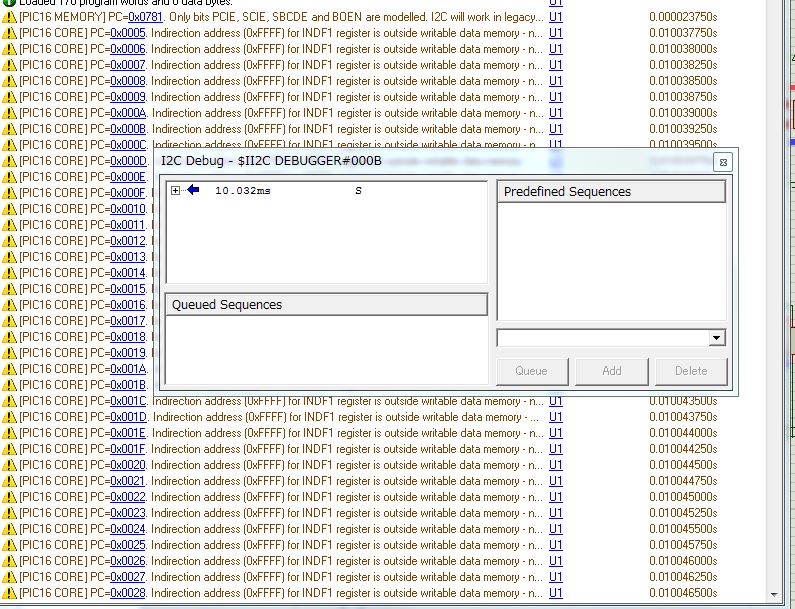
Task: Click warning icon on PC=0x0021 row
Action: 9,481
